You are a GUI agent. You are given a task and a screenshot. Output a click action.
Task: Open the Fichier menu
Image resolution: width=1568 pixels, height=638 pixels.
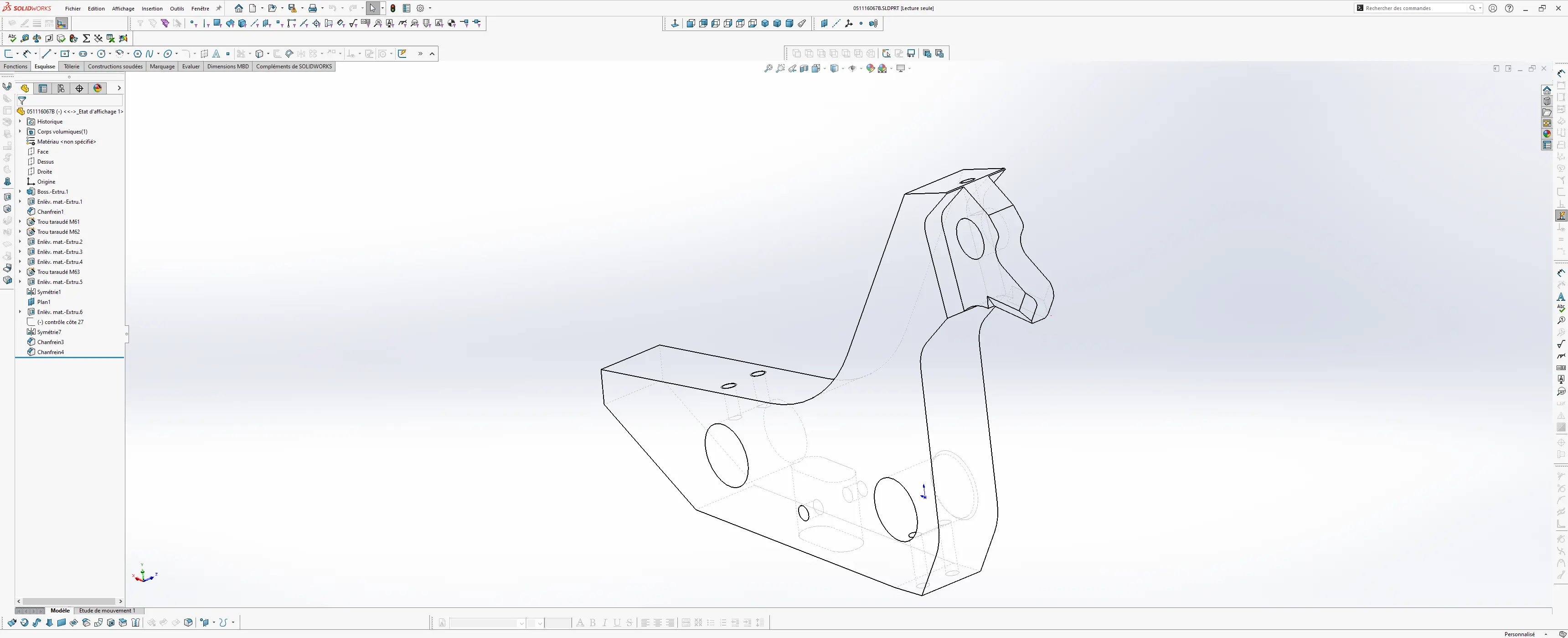coord(73,9)
